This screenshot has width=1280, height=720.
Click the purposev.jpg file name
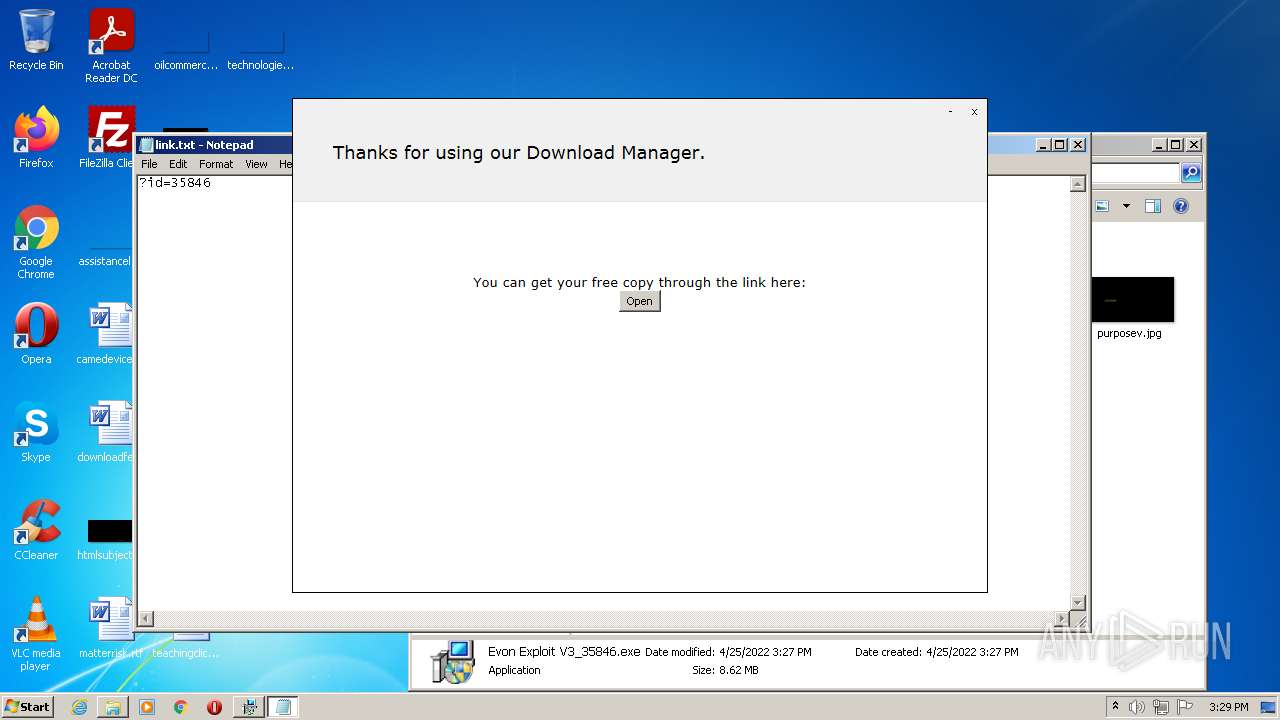[x=1129, y=334]
